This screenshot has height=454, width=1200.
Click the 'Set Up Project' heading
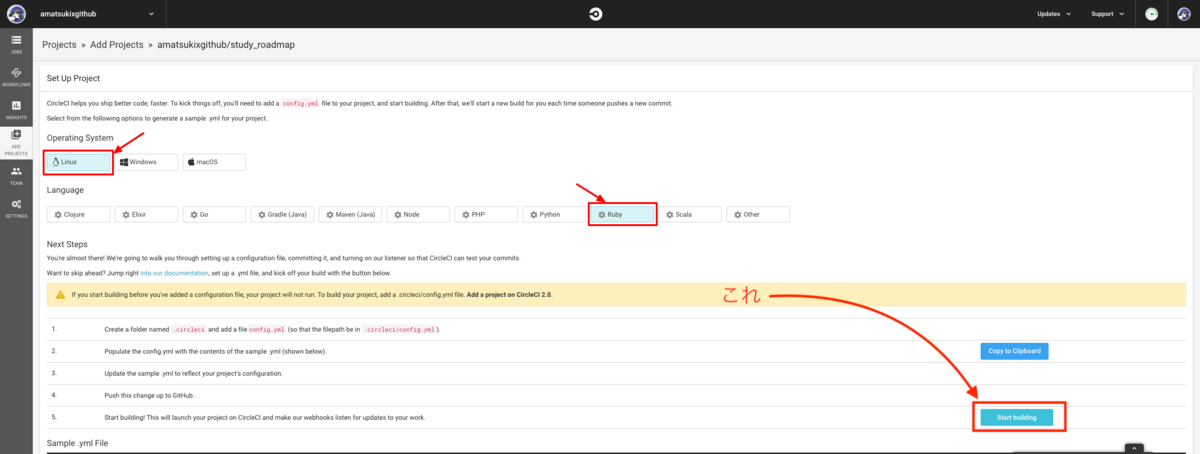point(73,78)
